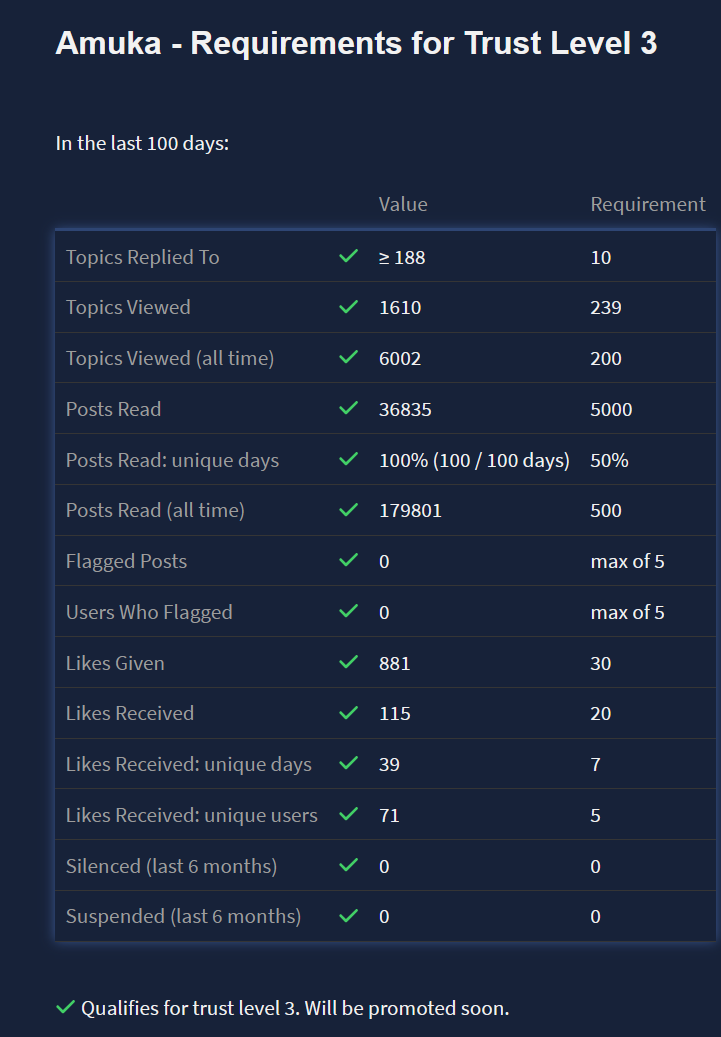The width and height of the screenshot is (721, 1037).
Task: Click the 'Likes Received: unique users' label
Action: pos(191,815)
